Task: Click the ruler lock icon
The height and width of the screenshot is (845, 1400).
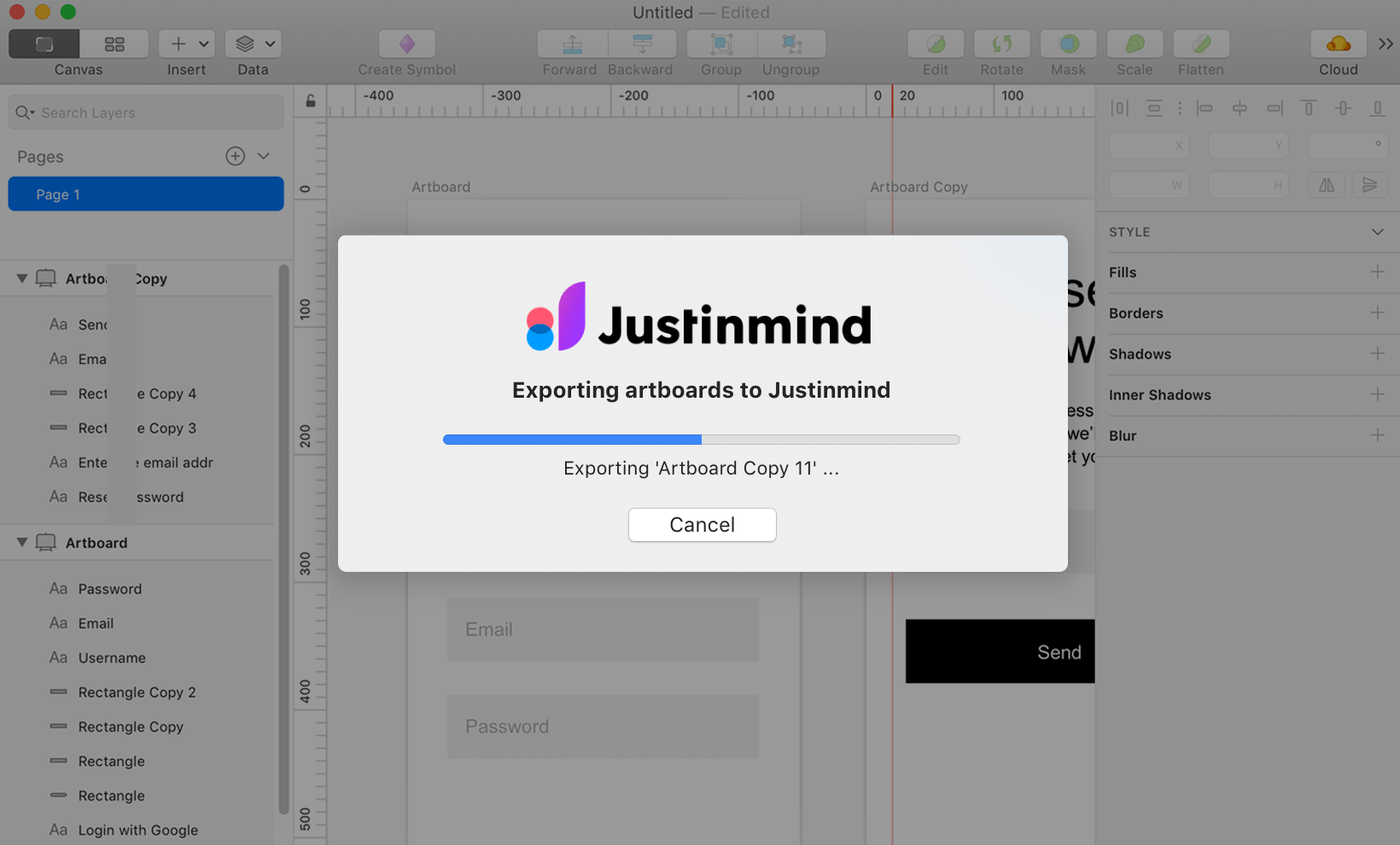Action: pos(311,101)
